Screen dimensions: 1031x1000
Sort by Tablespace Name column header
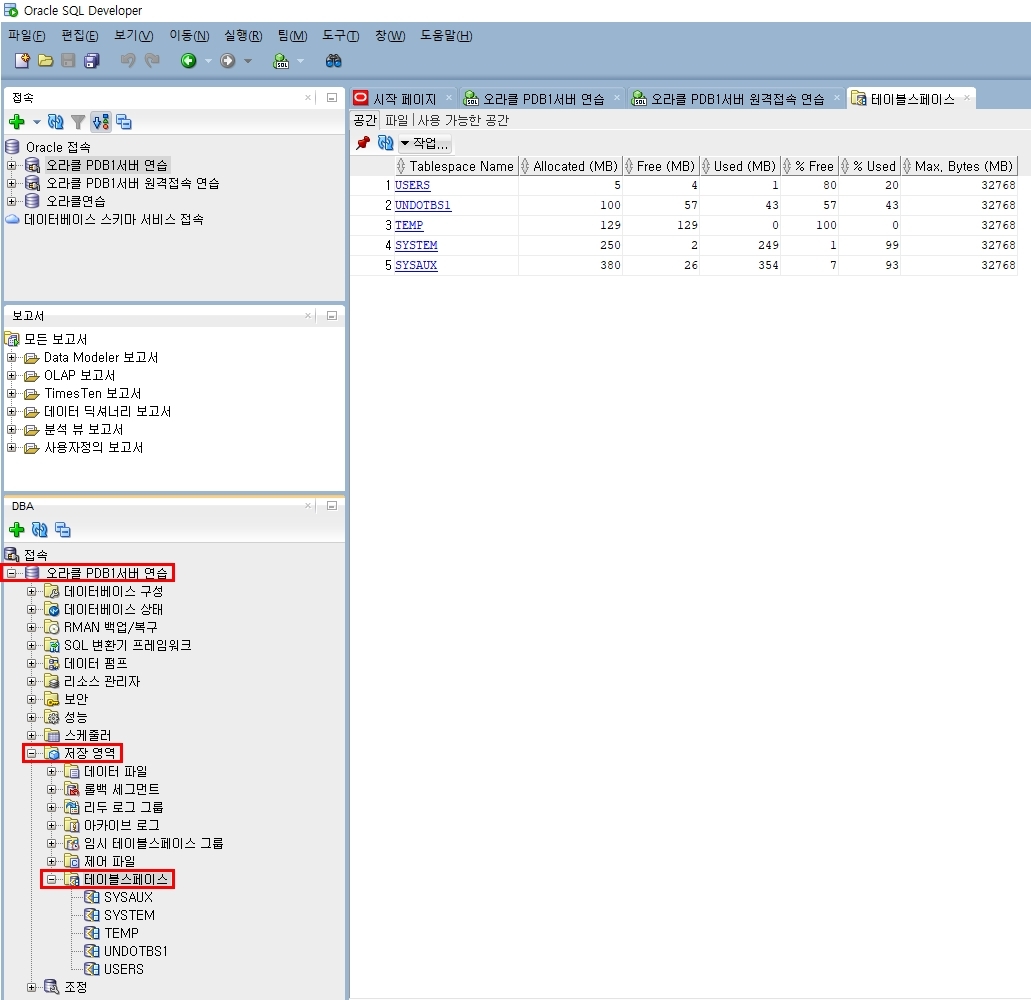pos(456,166)
